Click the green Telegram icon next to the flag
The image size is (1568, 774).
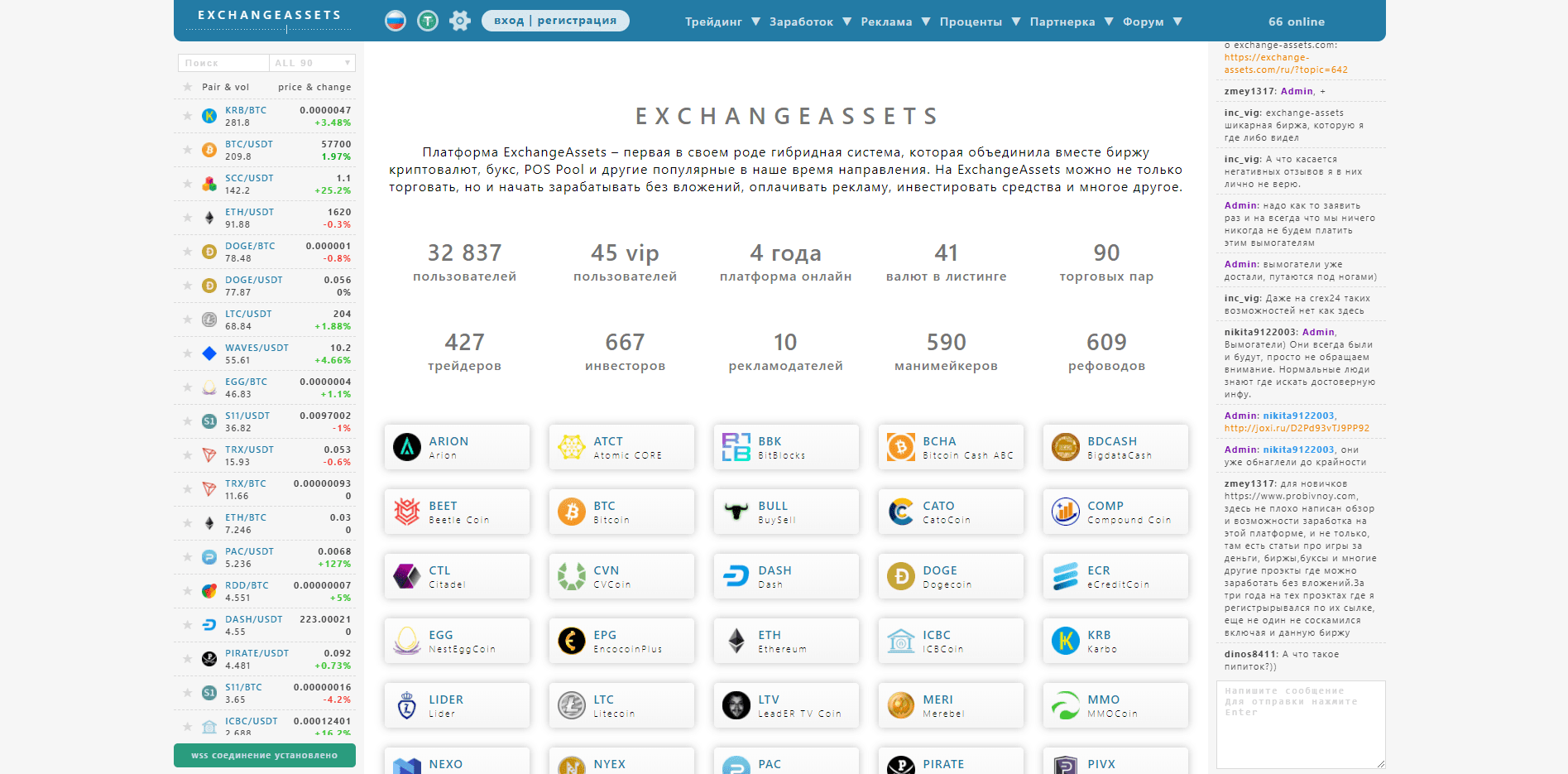(428, 21)
